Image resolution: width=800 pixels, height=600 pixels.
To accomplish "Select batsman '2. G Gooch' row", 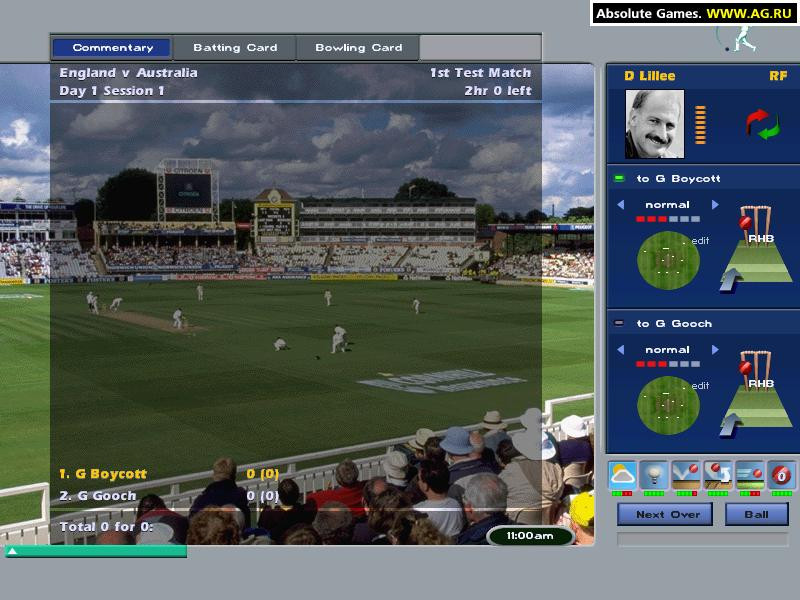I will 169,495.
